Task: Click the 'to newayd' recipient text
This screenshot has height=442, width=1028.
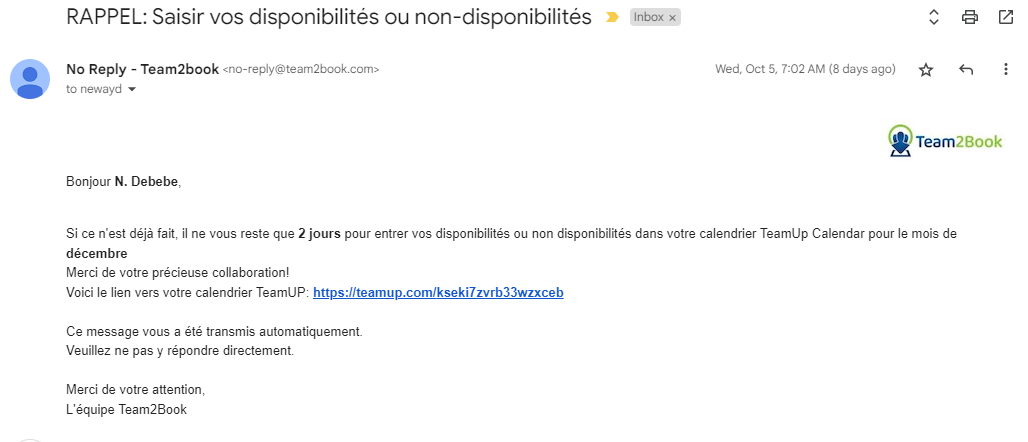Action: (94, 90)
